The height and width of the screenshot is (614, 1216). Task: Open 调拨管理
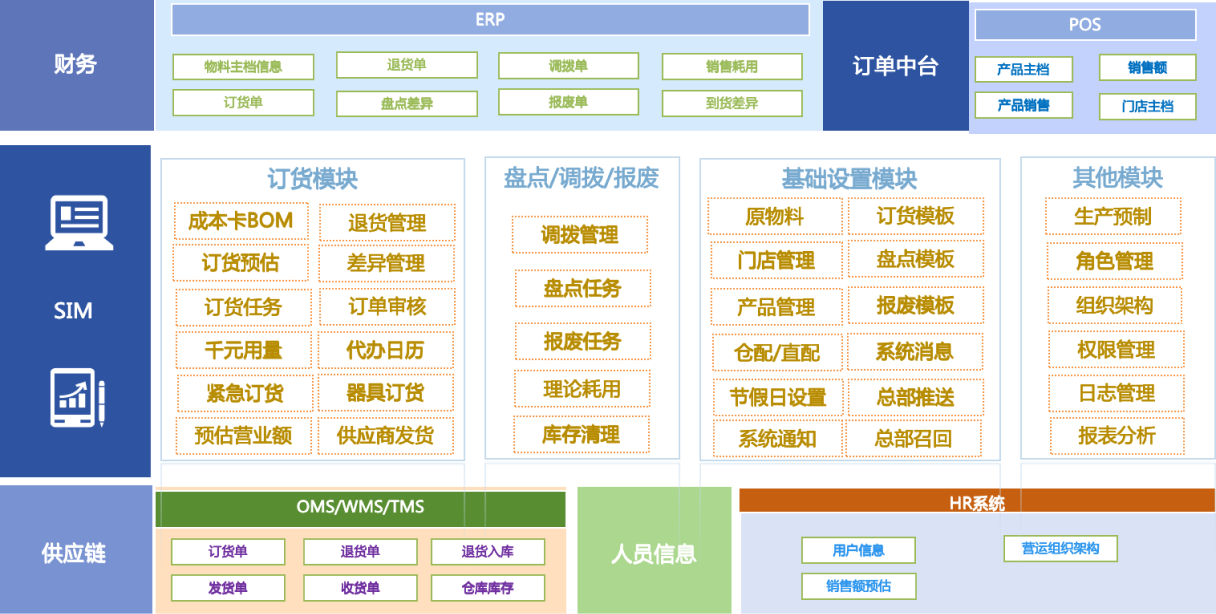[580, 235]
